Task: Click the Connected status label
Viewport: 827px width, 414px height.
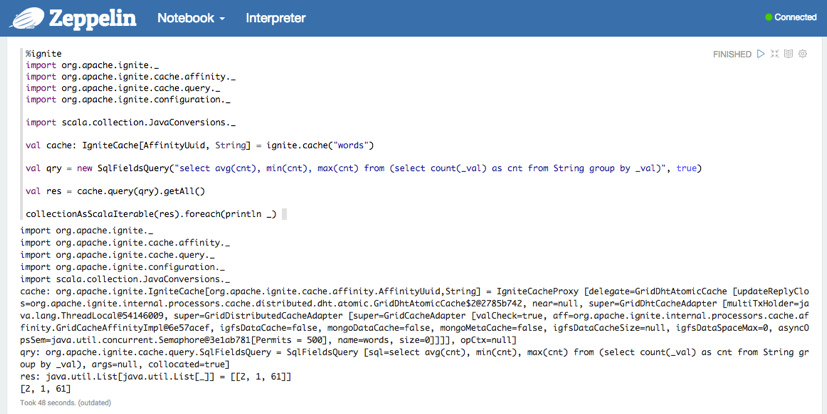Action: 796,18
